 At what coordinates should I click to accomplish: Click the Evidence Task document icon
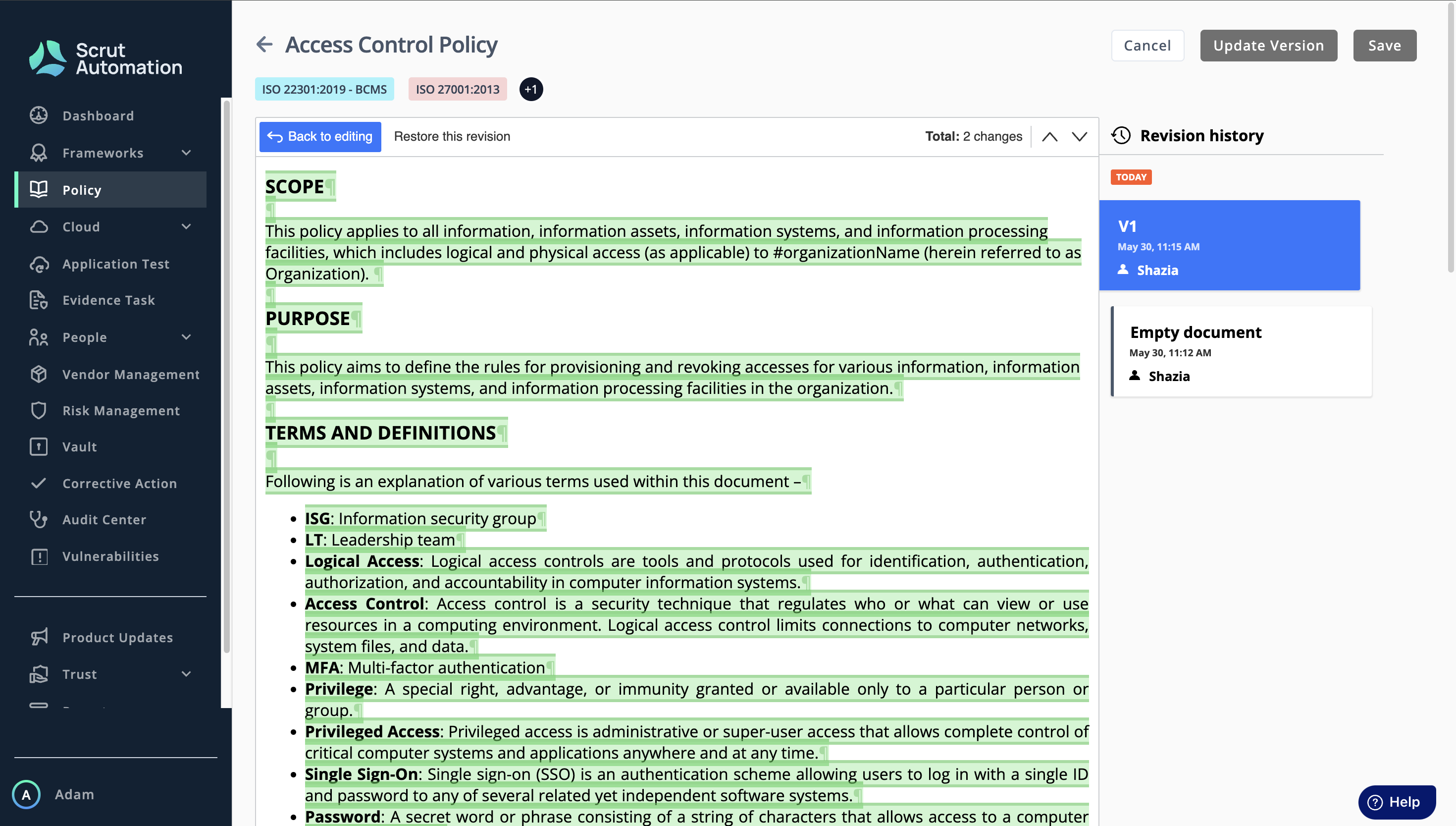(39, 300)
